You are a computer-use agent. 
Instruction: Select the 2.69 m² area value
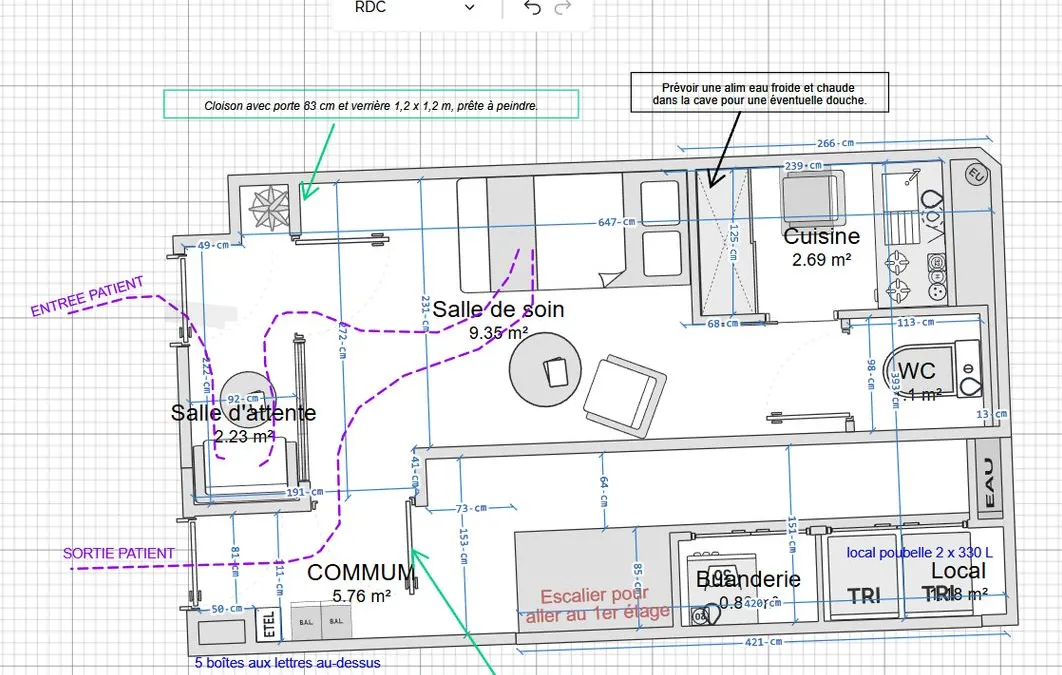(x=822, y=259)
